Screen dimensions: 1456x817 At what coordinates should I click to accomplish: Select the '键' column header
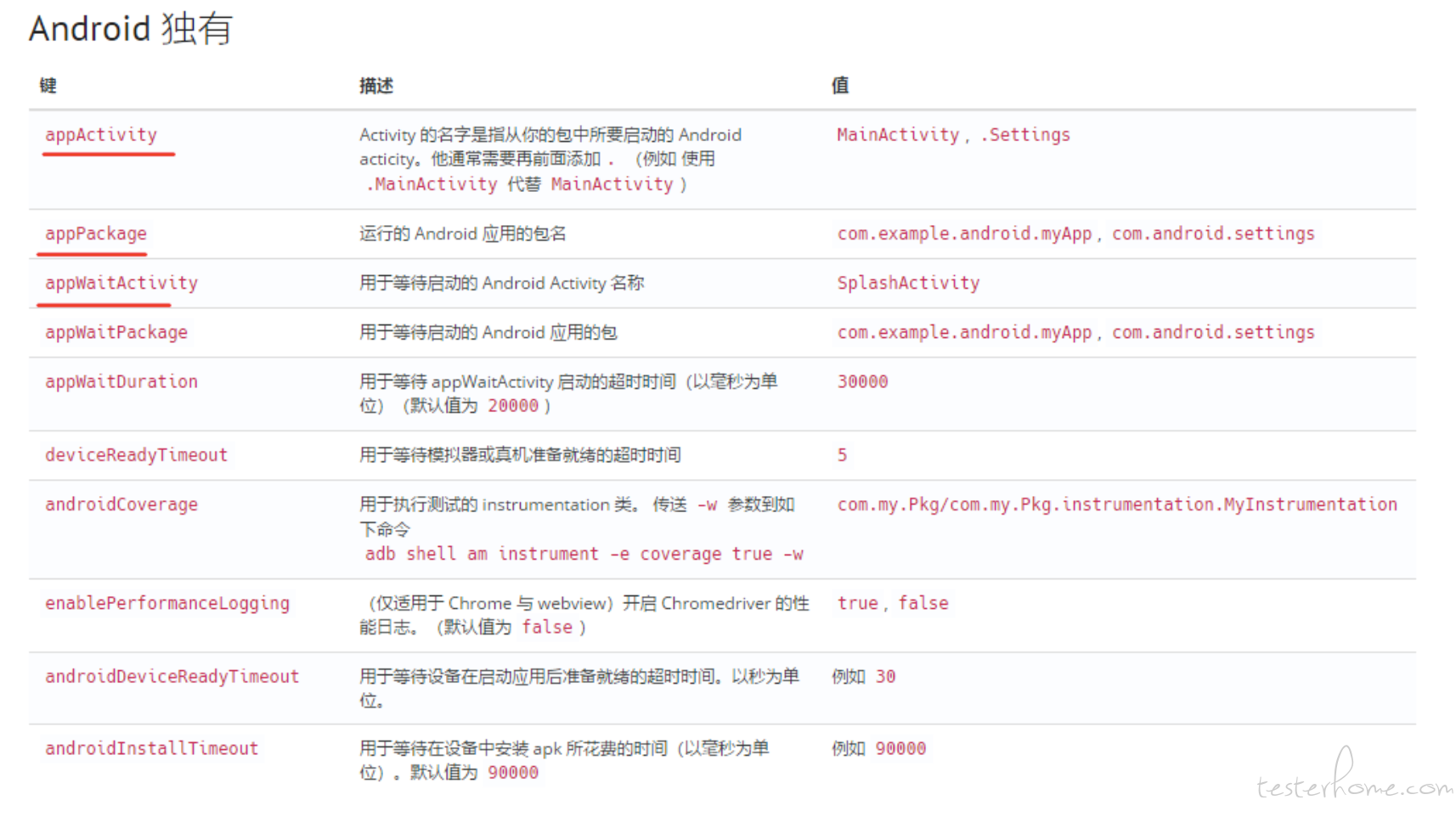(48, 85)
